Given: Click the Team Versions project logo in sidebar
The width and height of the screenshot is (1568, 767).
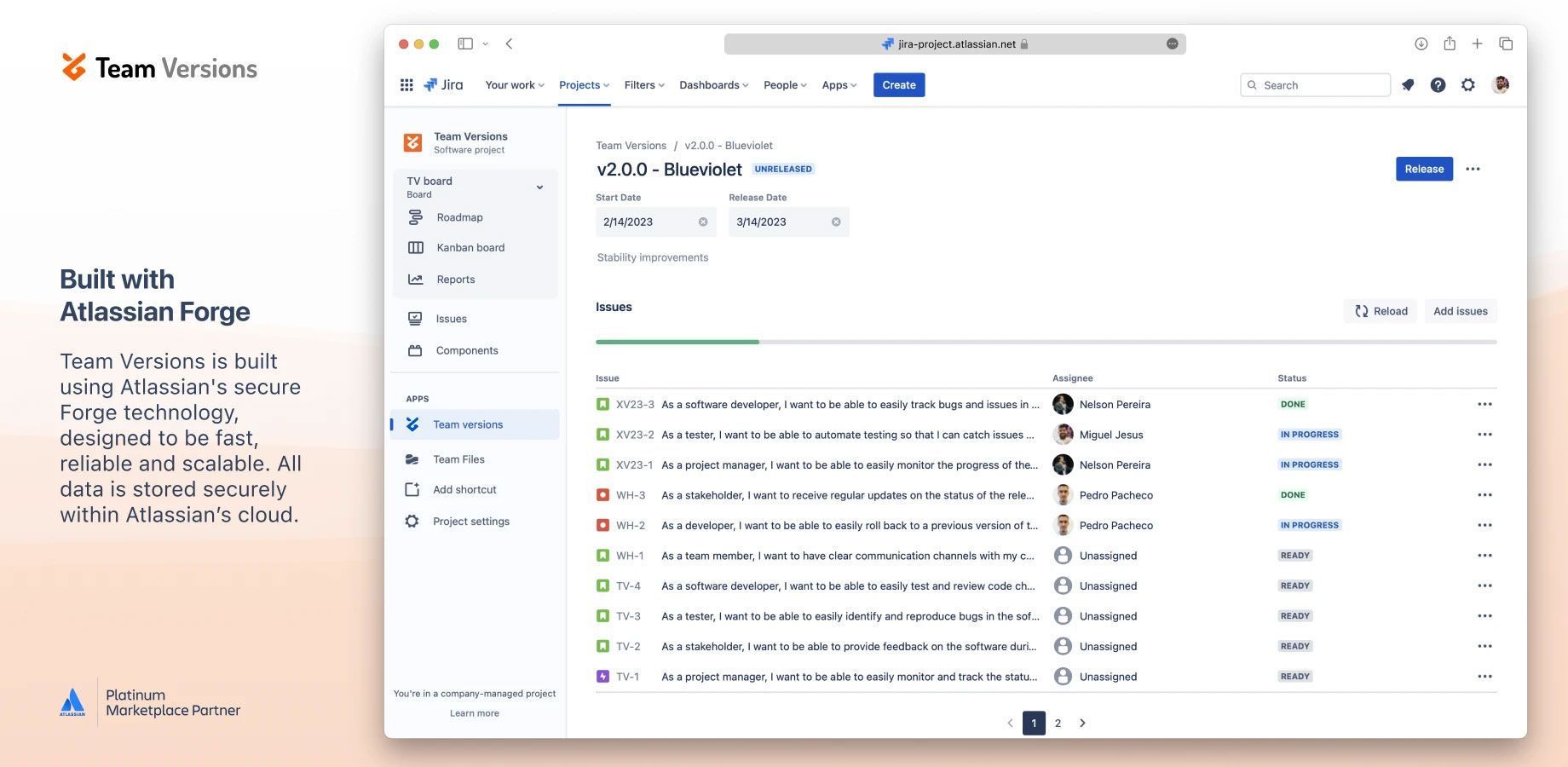Looking at the screenshot, I should 412,142.
